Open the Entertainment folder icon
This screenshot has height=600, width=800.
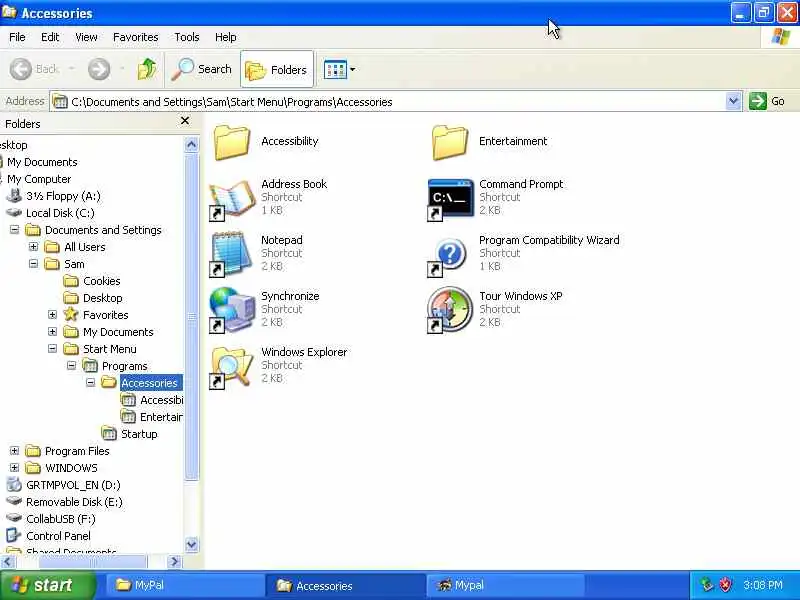pos(449,142)
